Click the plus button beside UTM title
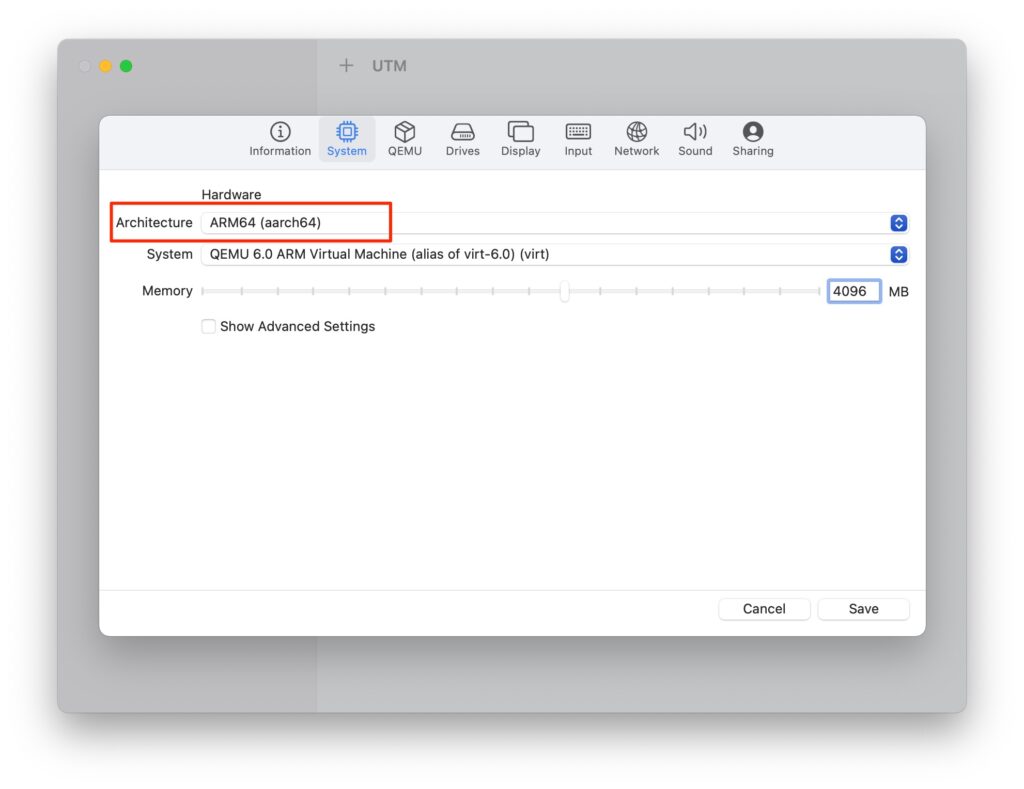The width and height of the screenshot is (1024, 789). [x=346, y=65]
